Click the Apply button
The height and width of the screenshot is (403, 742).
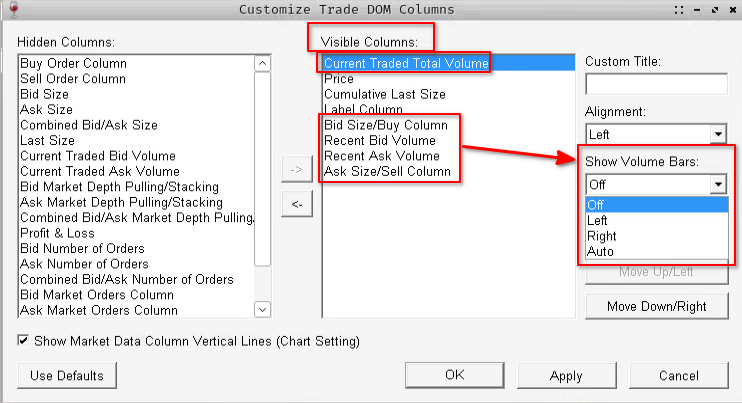pos(566,376)
